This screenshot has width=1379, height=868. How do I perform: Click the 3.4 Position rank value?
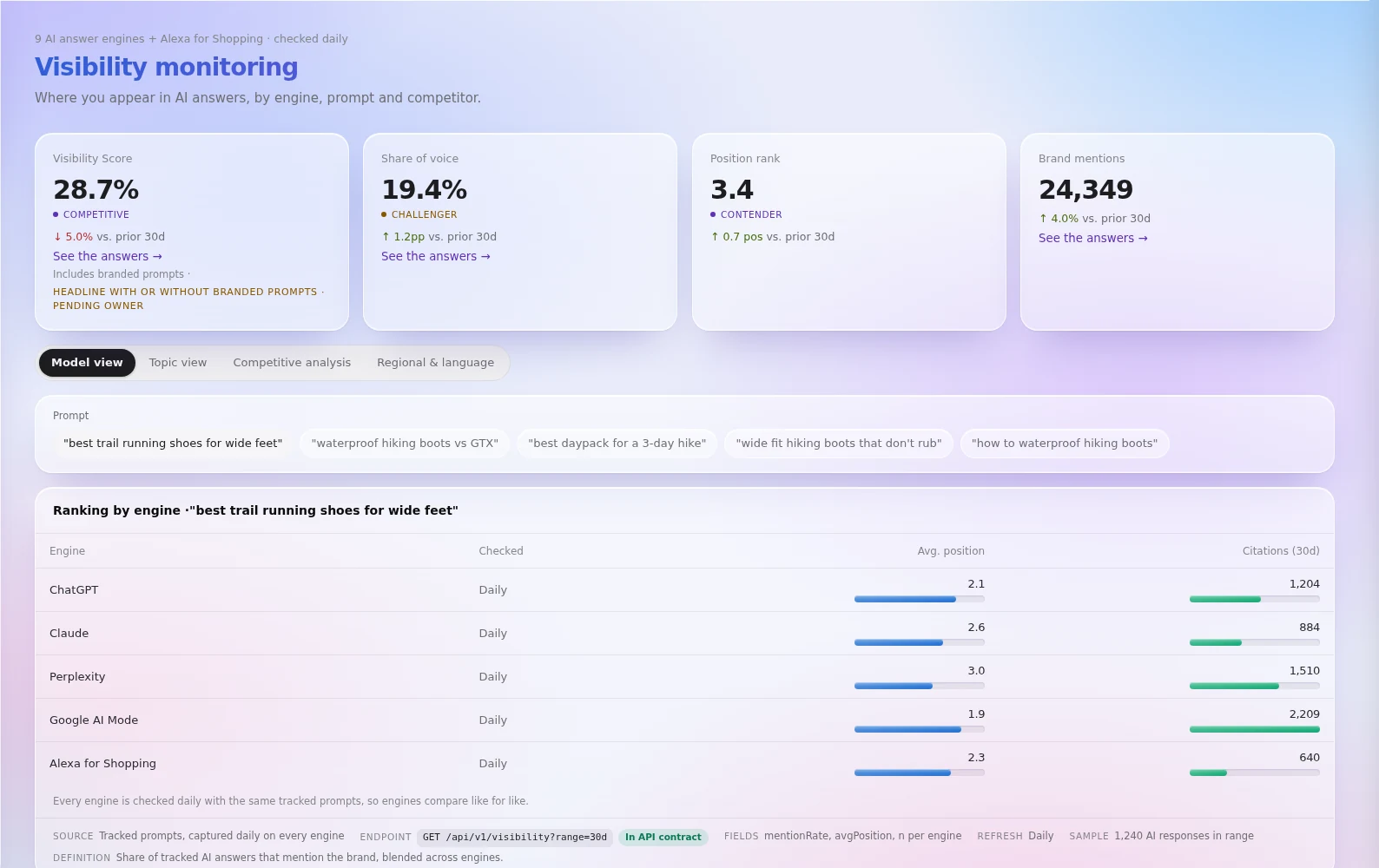pyautogui.click(x=732, y=189)
